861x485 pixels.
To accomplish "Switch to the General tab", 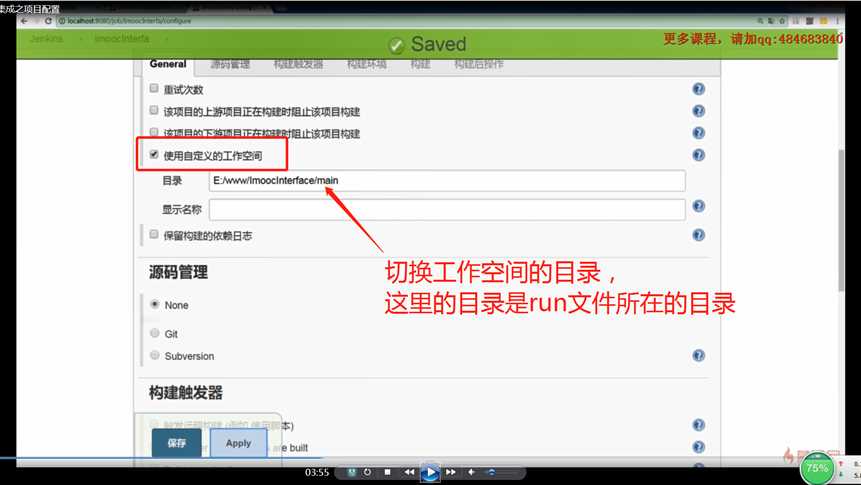I will tap(167, 64).
